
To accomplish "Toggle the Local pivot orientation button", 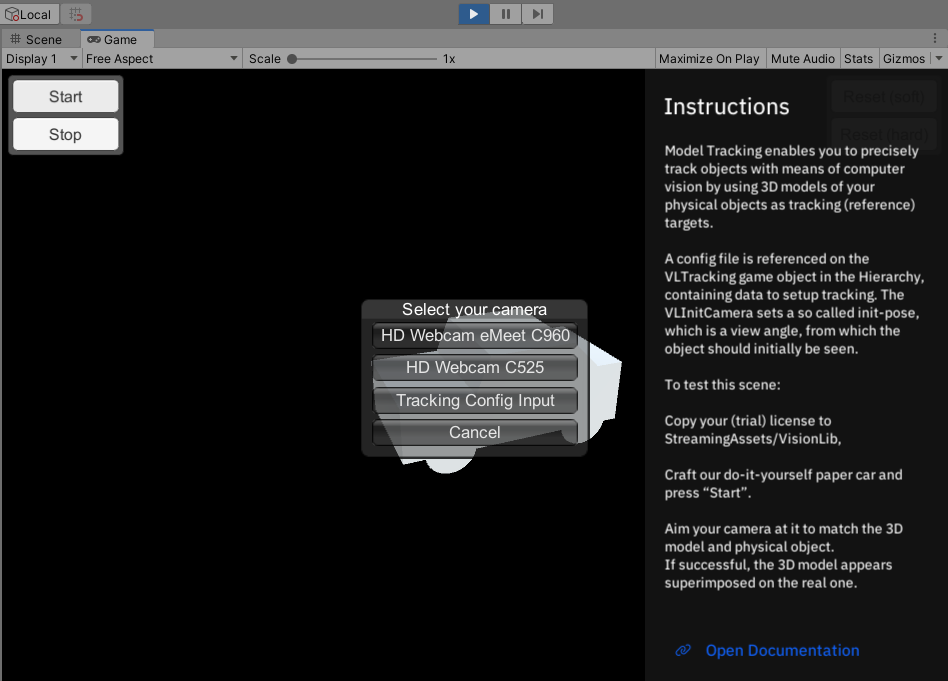I will [29, 14].
